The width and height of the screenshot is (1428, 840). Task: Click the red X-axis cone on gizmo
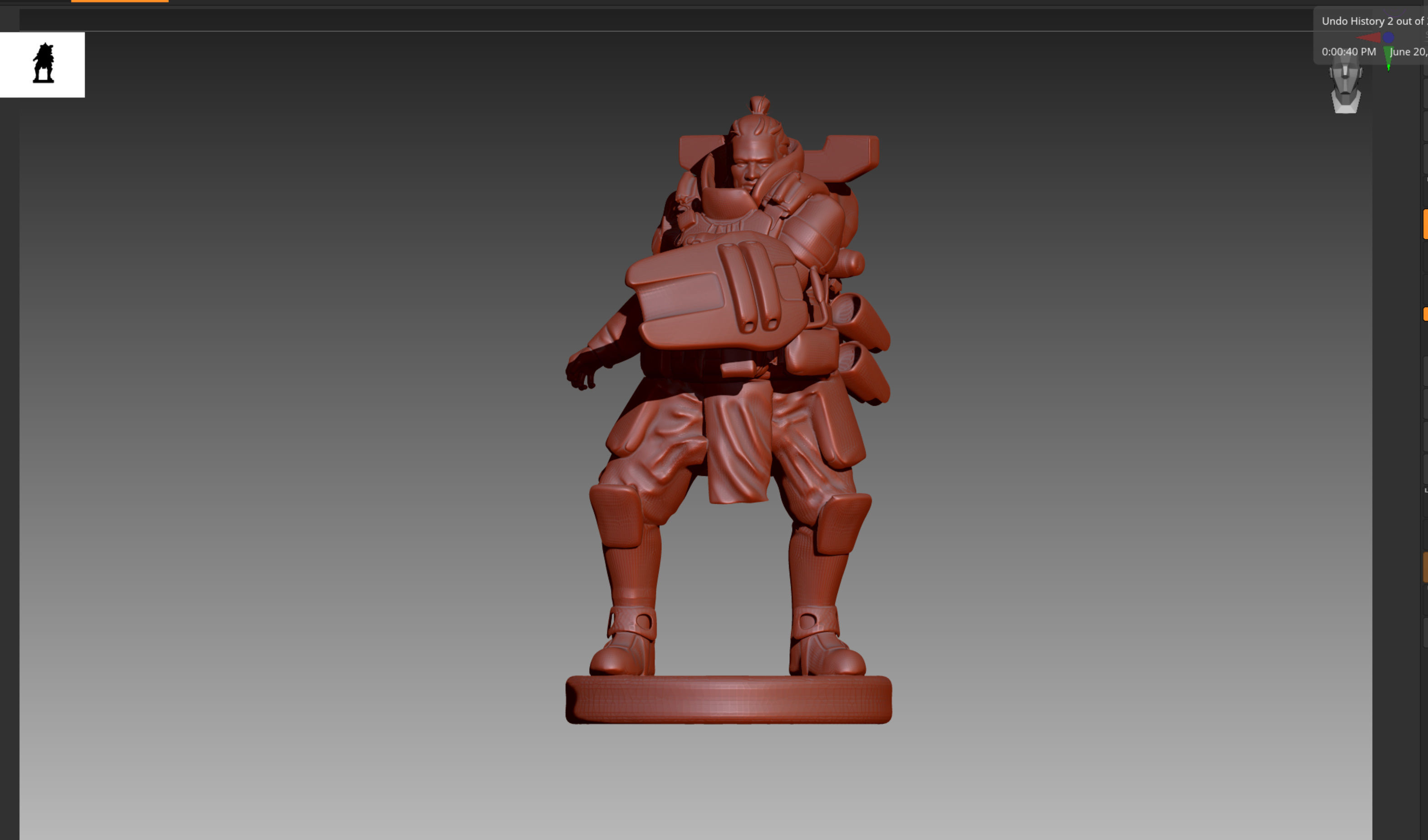pyautogui.click(x=1369, y=38)
